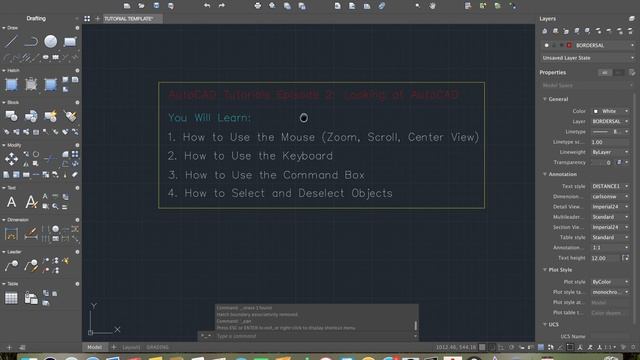The height and width of the screenshot is (360, 640).
Task: Select the Rectangle drawing tool
Action: click(x=70, y=41)
